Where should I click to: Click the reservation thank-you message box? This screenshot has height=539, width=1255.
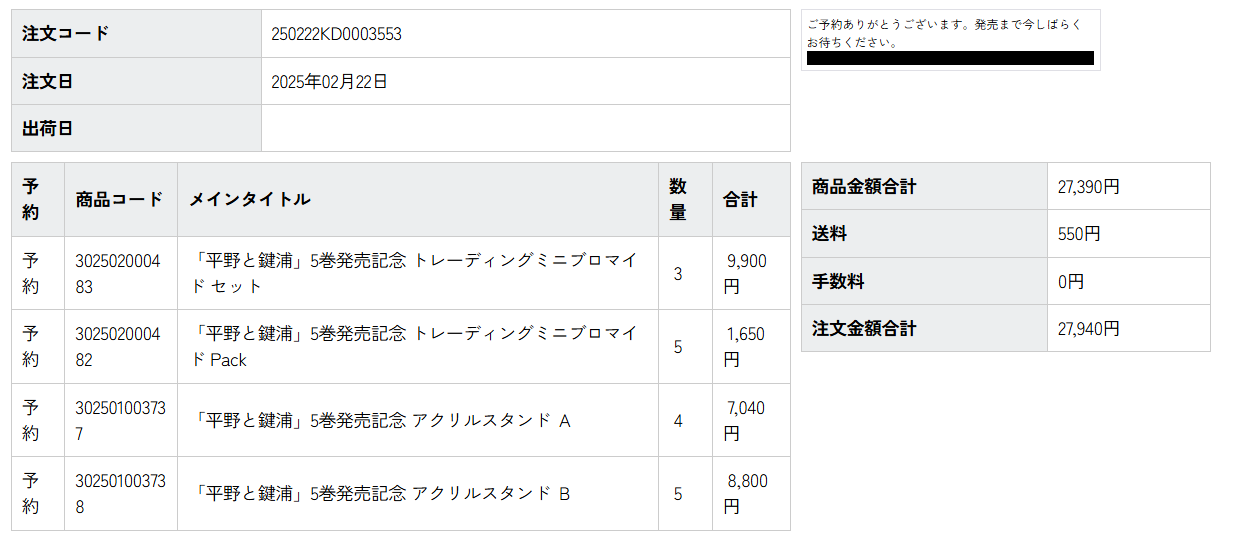pos(950,40)
